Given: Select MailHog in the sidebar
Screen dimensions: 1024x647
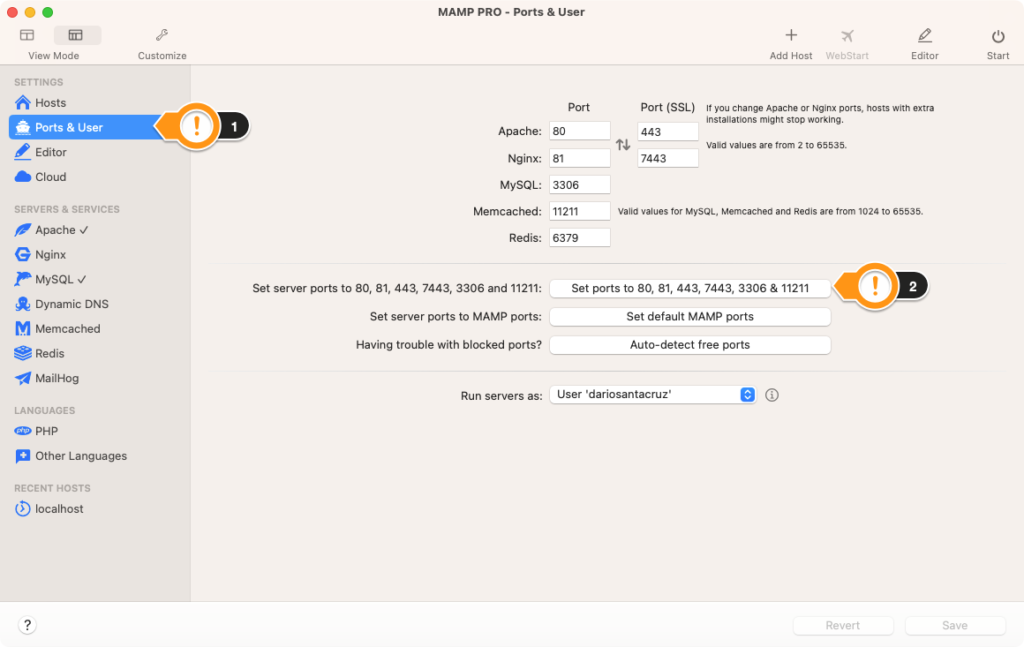Looking at the screenshot, I should pos(57,378).
